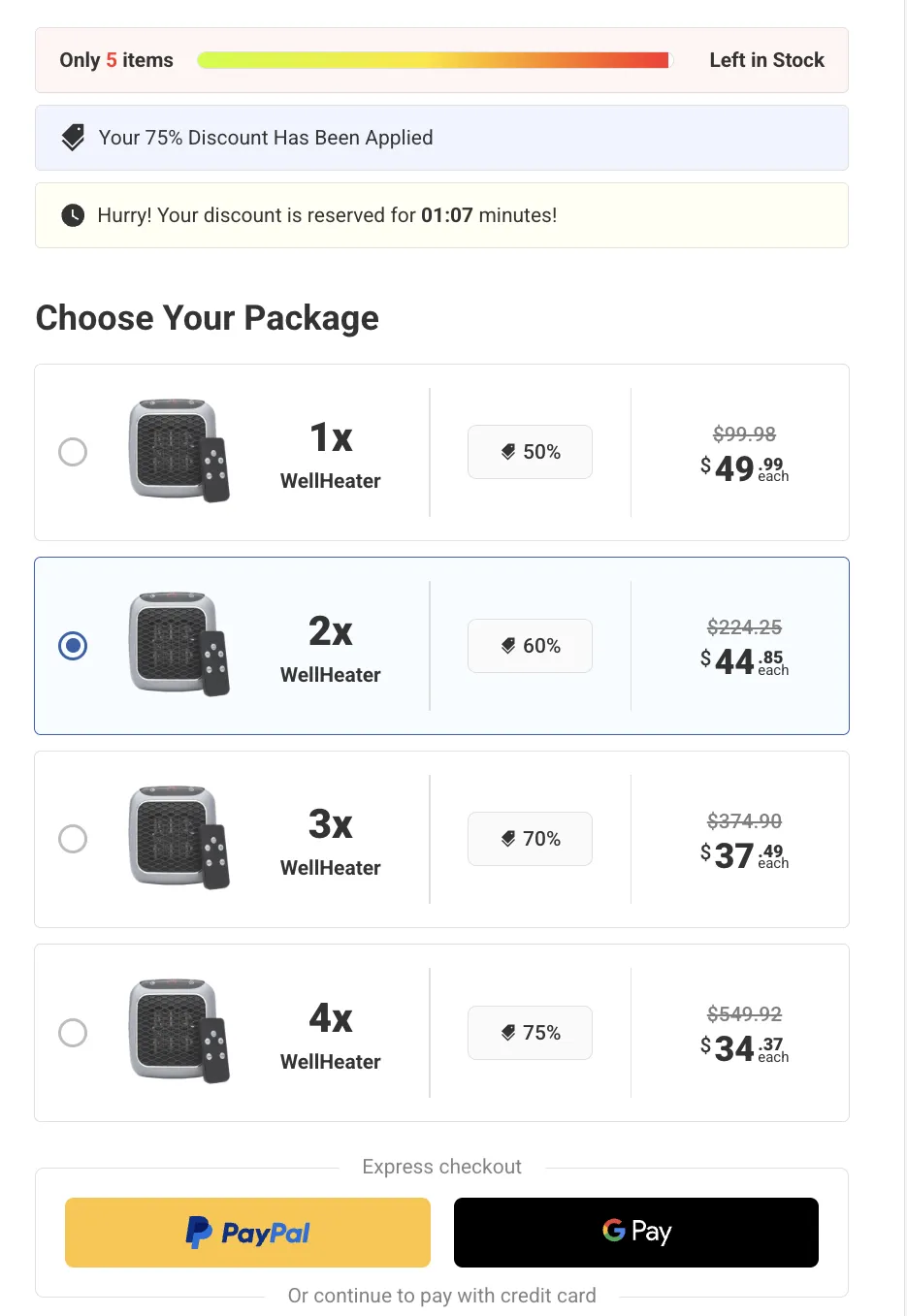Click the continue to pay with credit card link
This screenshot has width=907, height=1316.
(441, 1295)
